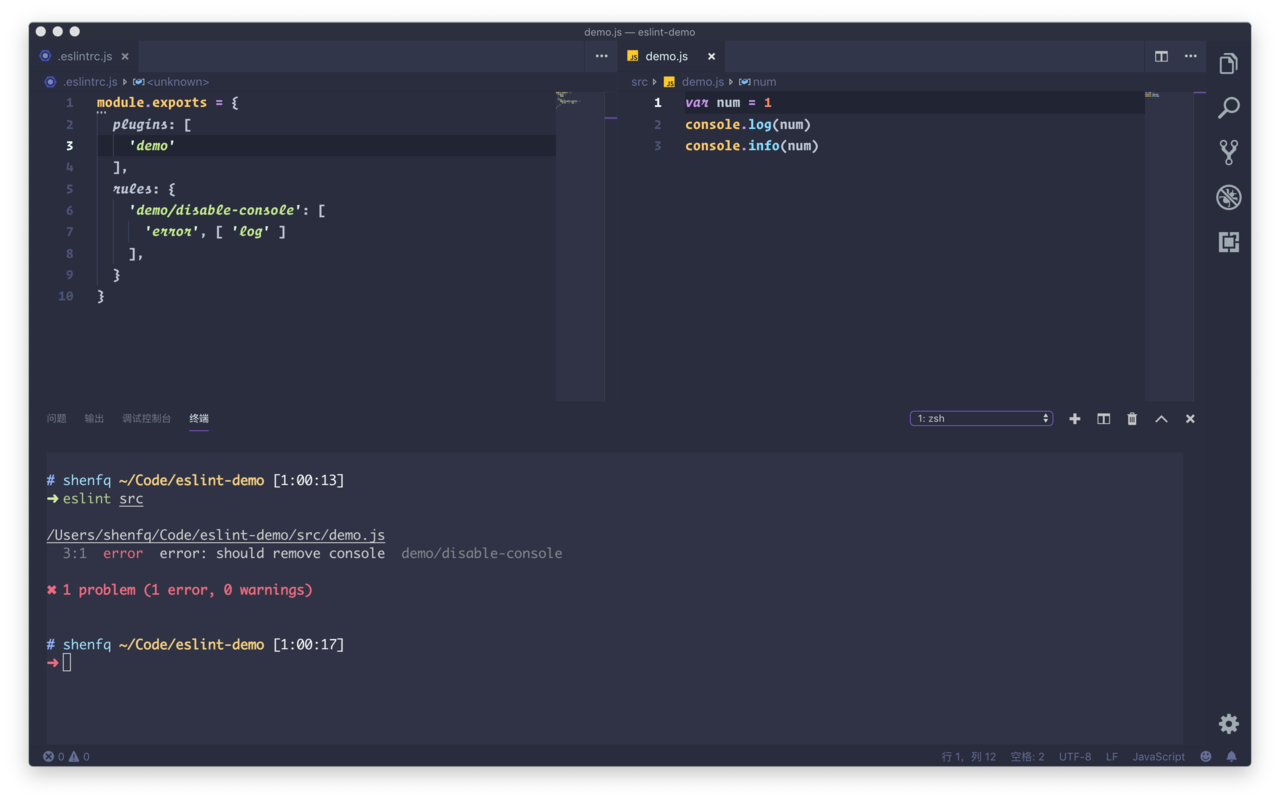Click 'console.log(num)' line in demo.js
The width and height of the screenshot is (1280, 802).
[x=748, y=125]
